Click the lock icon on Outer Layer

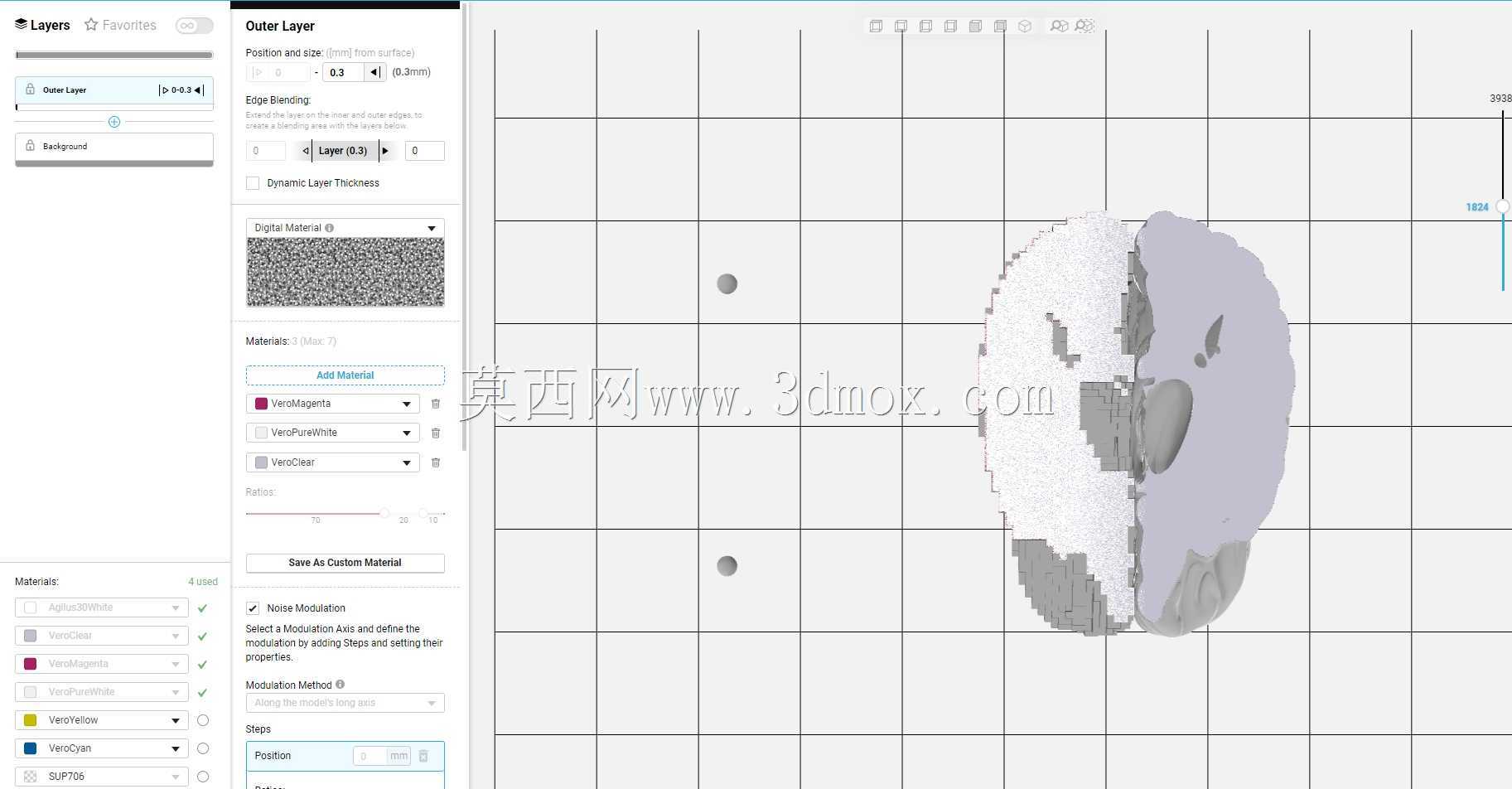click(30, 90)
